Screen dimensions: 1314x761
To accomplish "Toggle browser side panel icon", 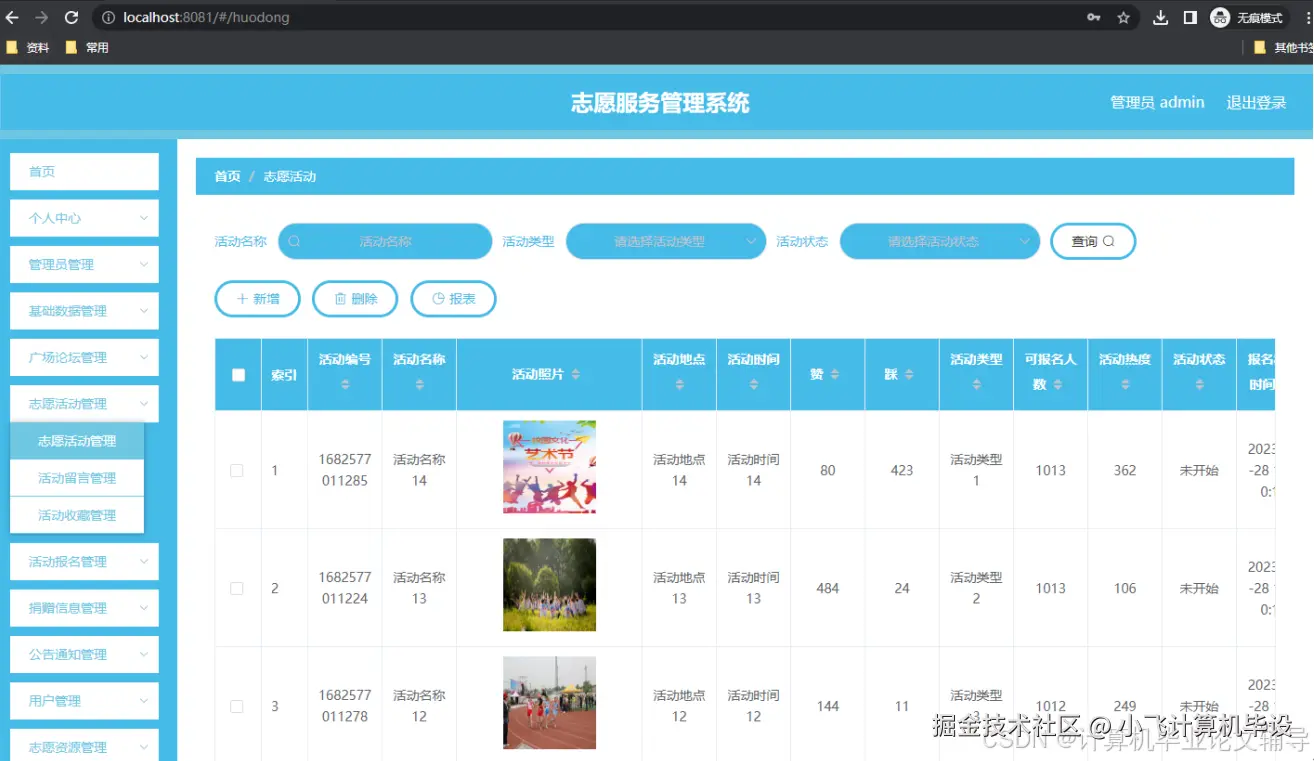I will [1190, 17].
